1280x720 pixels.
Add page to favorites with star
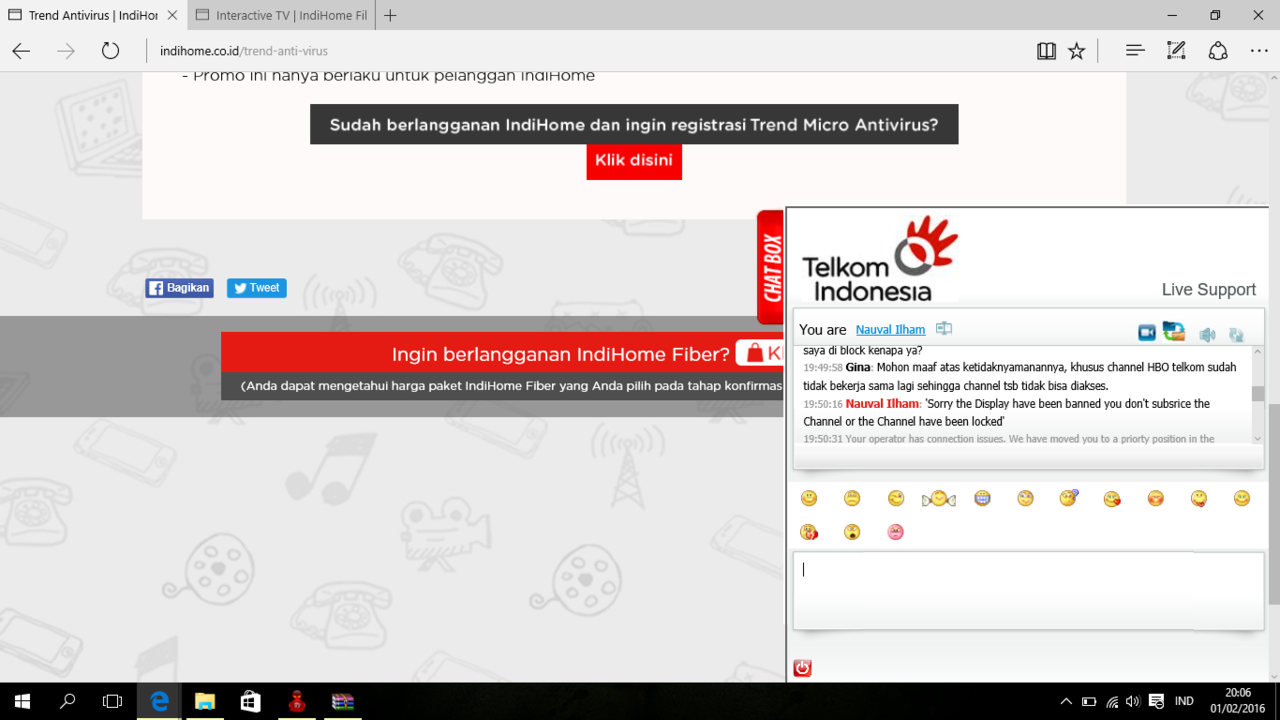[x=1076, y=51]
